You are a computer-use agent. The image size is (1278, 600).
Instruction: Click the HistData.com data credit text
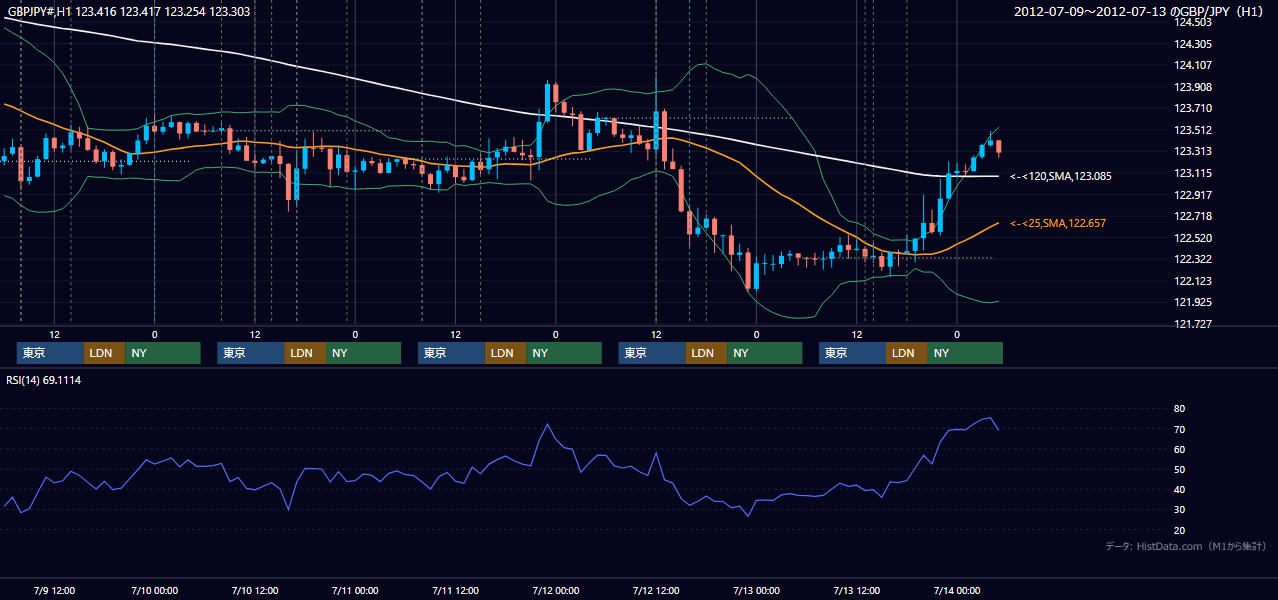coord(1186,546)
